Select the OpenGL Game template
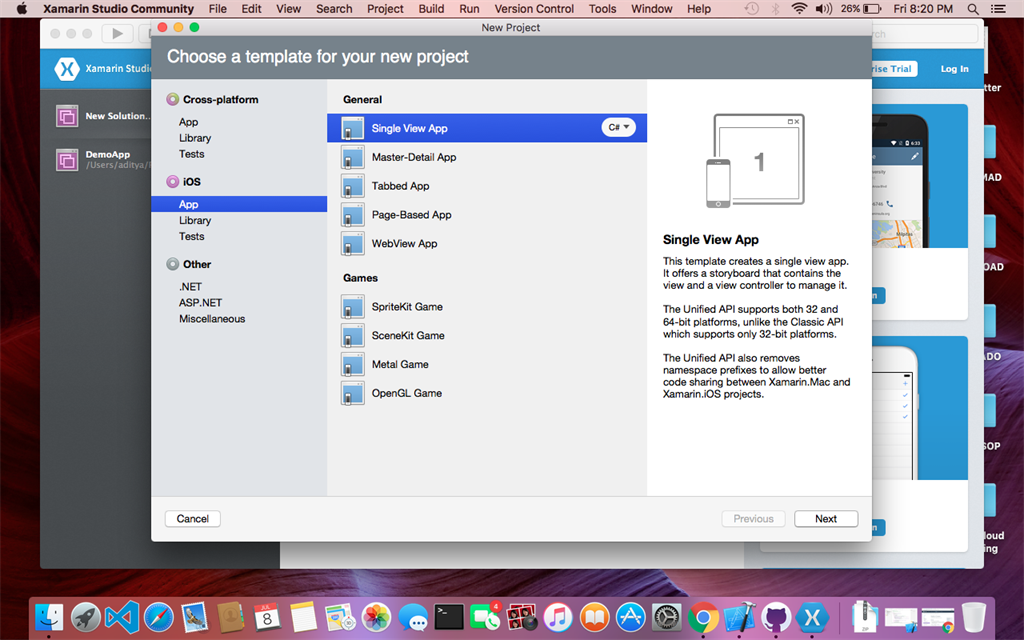The image size is (1024, 640). click(x=487, y=392)
